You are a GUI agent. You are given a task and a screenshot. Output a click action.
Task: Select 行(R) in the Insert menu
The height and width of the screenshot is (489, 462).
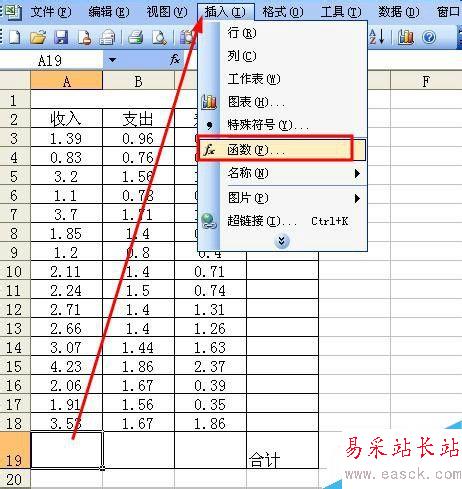(x=282, y=33)
